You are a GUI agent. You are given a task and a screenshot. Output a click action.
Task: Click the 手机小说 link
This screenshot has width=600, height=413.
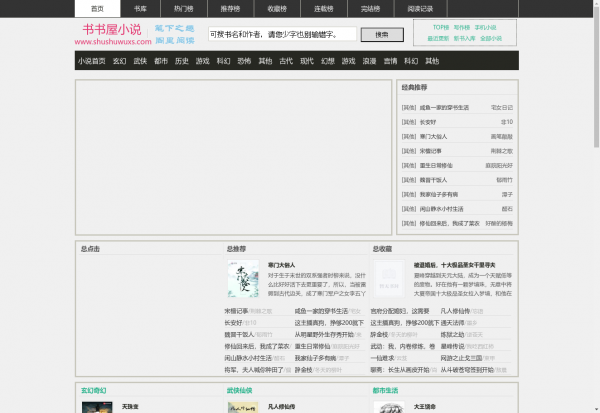pyautogui.click(x=485, y=27)
